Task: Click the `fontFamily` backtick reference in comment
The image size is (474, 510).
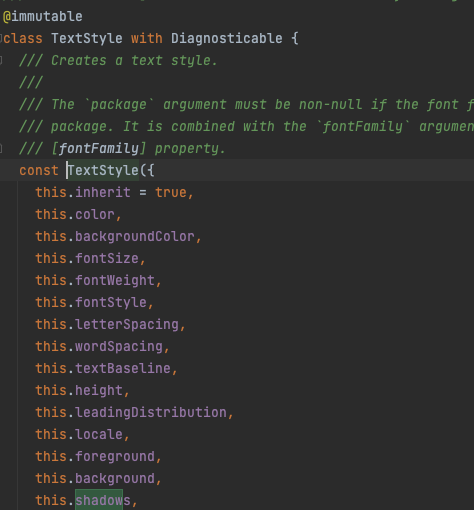Action: 364,126
